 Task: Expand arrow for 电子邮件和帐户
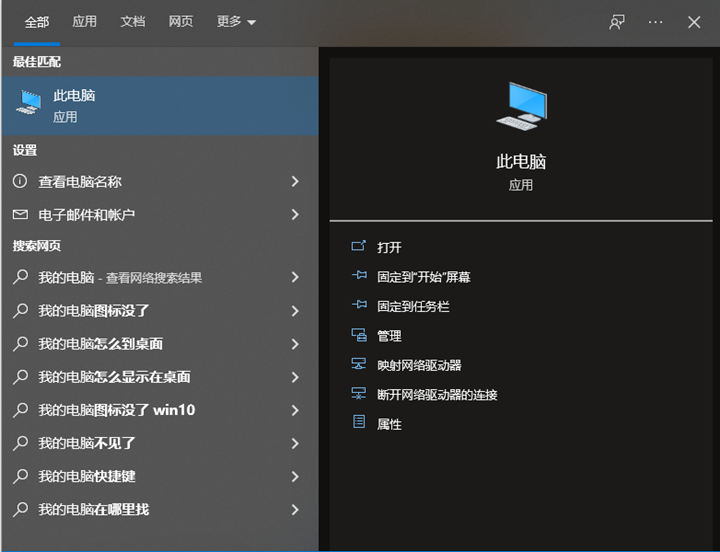(x=295, y=214)
